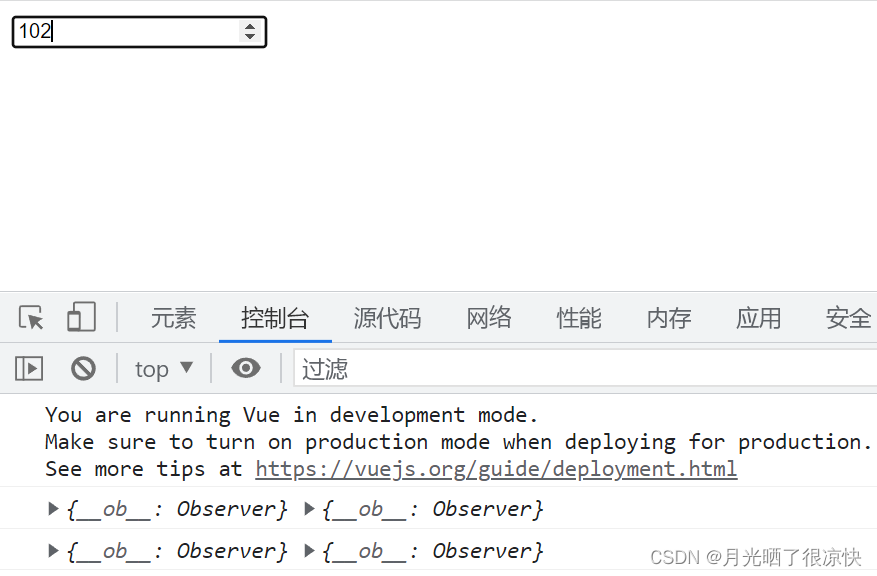Select the 控制台 tab
The width and height of the screenshot is (877, 576).
click(x=275, y=318)
